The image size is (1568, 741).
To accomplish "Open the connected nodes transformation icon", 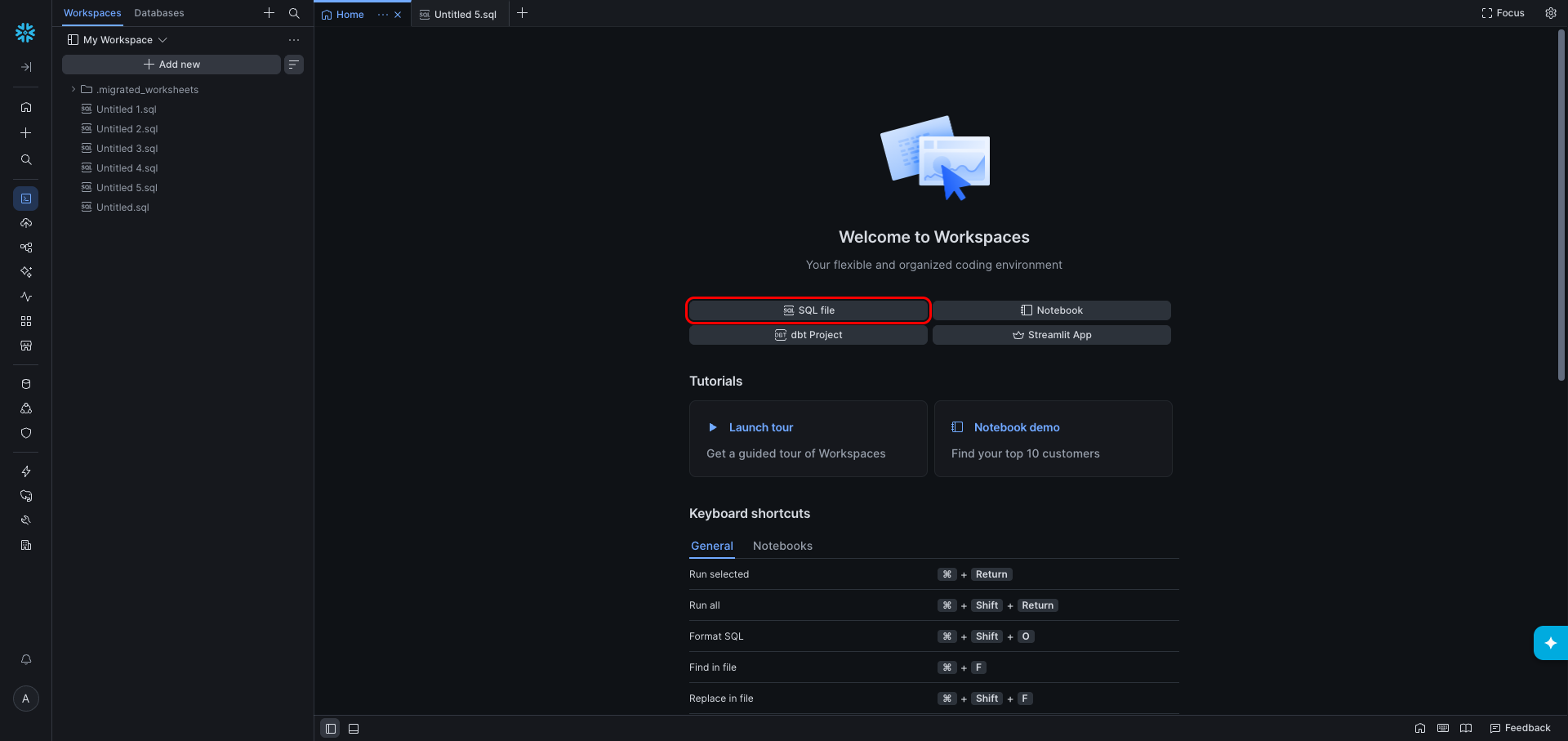I will (x=26, y=248).
